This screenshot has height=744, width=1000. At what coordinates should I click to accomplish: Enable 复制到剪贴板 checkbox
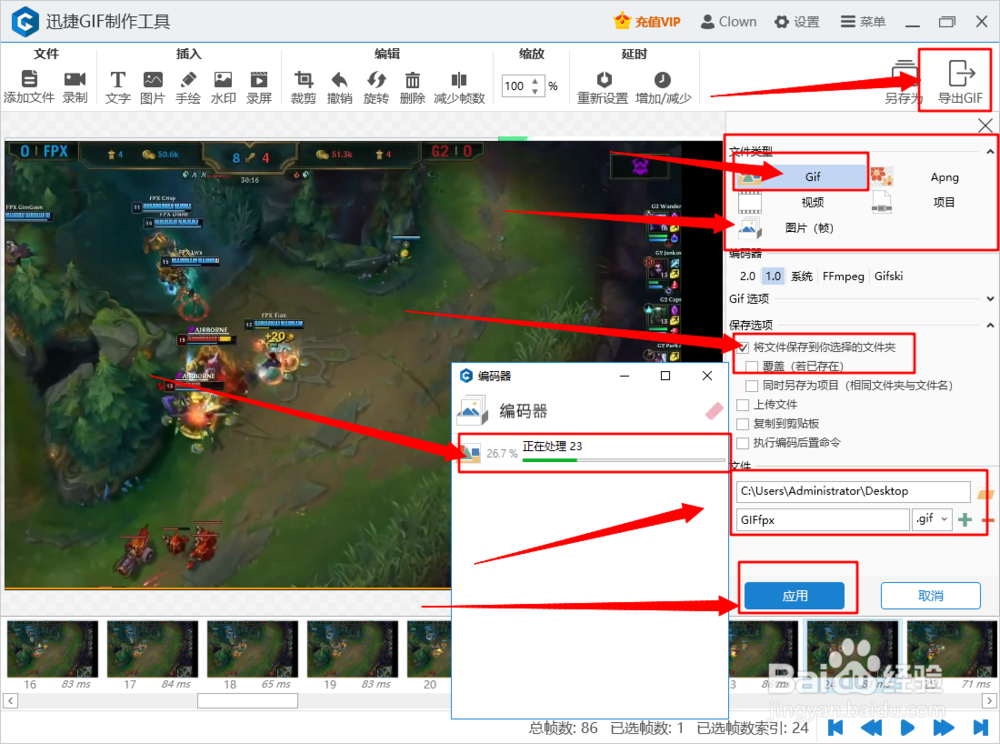click(x=743, y=424)
